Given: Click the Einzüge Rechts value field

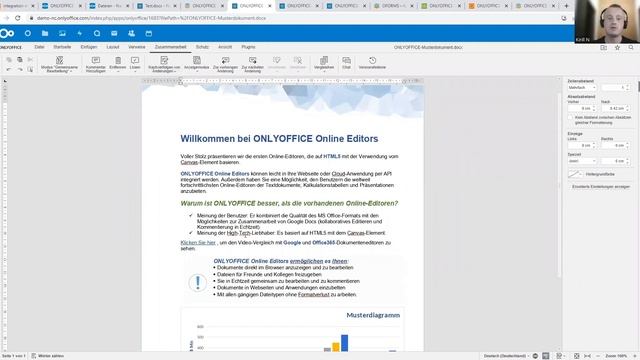Looking at the screenshot, I should [615, 145].
